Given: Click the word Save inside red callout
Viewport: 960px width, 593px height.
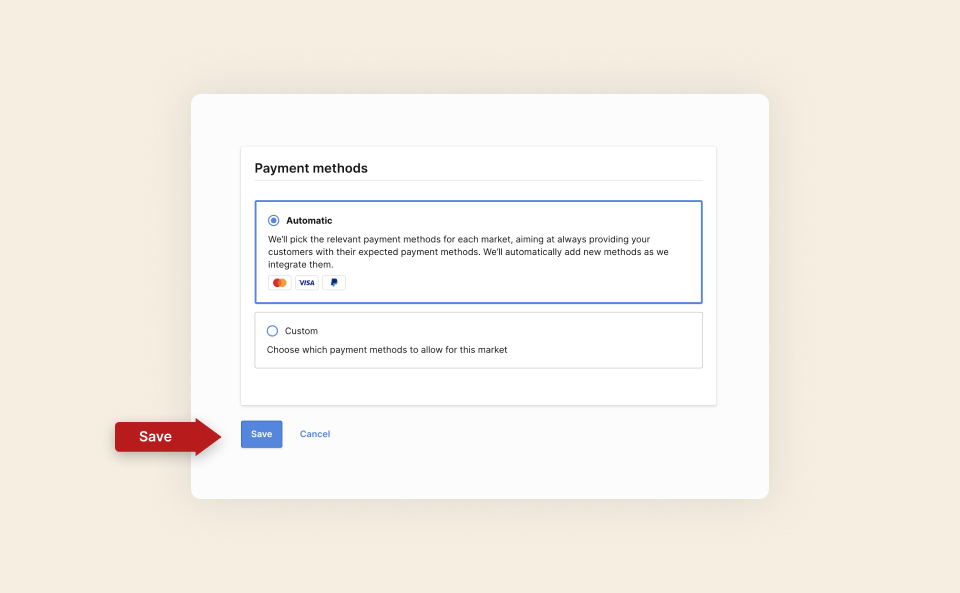Looking at the screenshot, I should (156, 436).
